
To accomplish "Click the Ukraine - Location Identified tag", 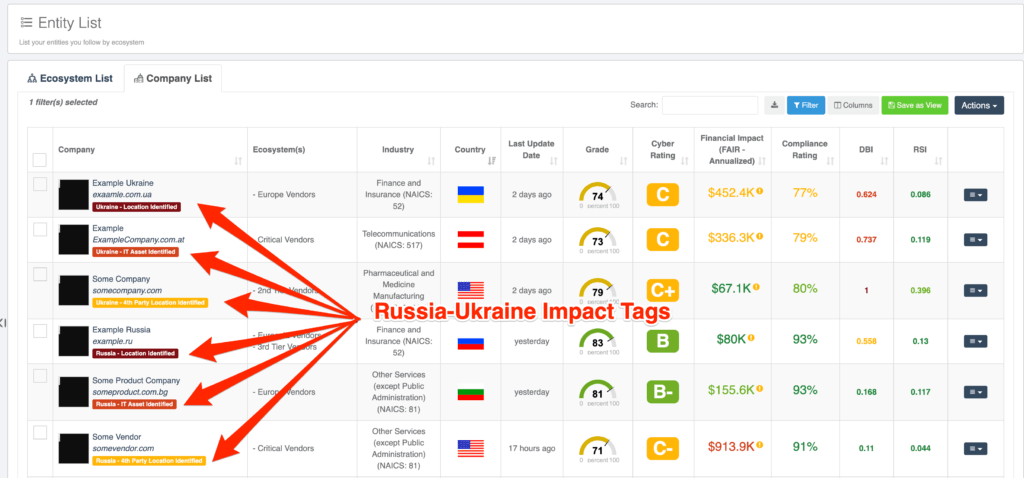I will click(136, 207).
